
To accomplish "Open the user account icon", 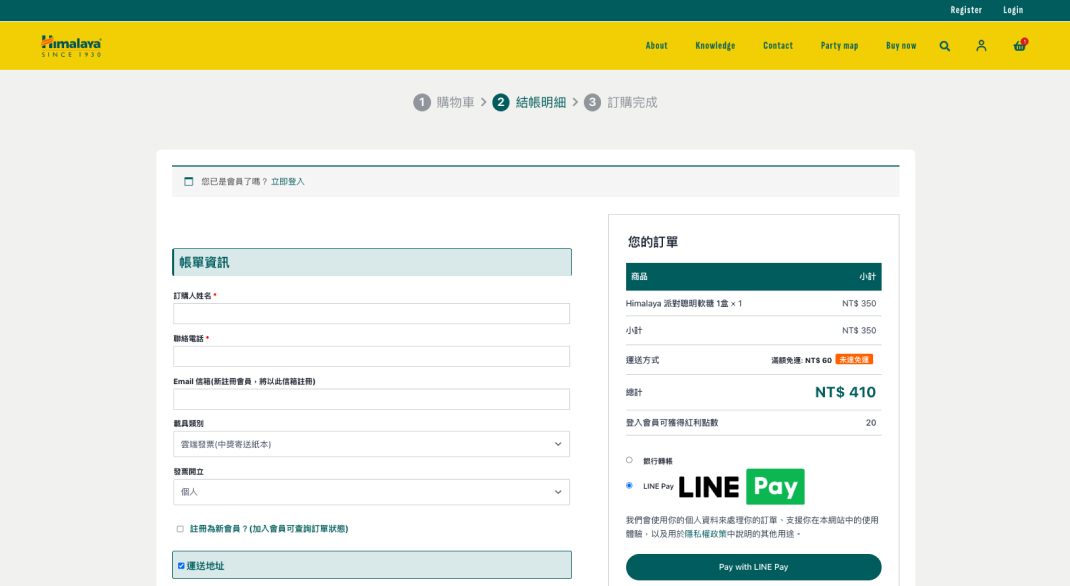I will tap(981, 46).
